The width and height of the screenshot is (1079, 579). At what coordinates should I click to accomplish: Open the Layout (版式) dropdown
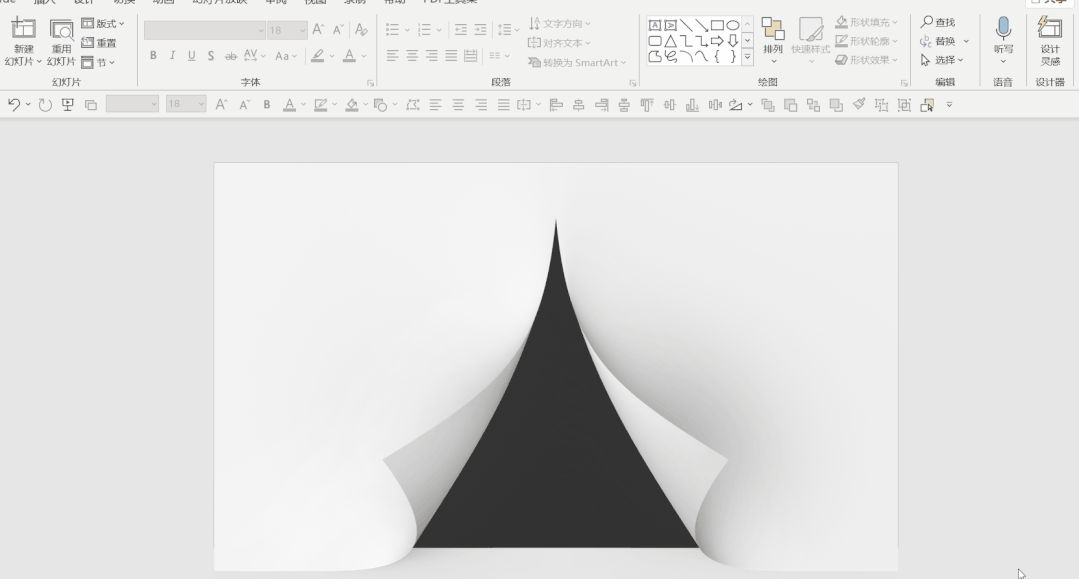(103, 23)
